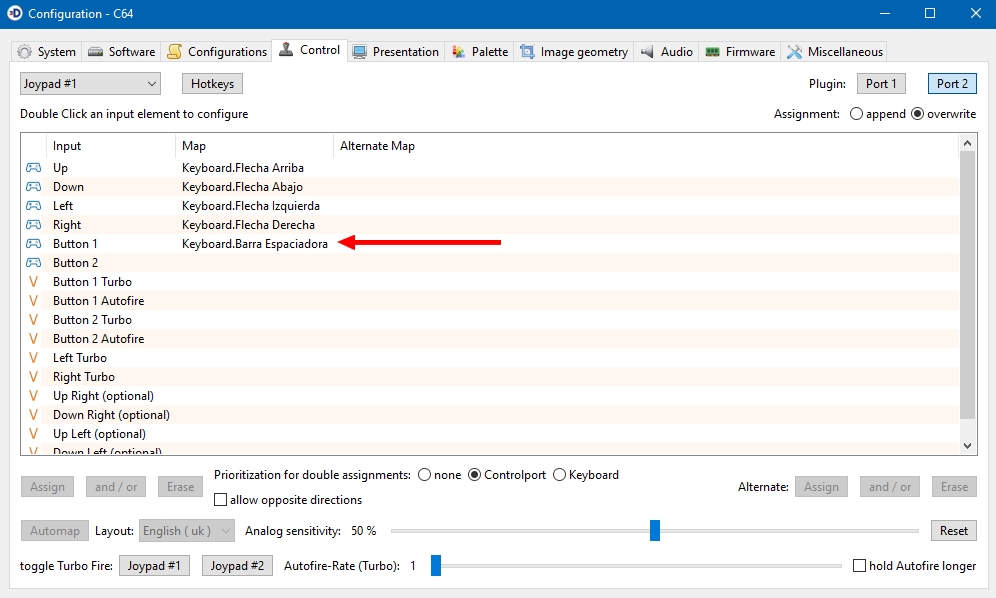The image size is (996, 598).
Task: Open the Miscellaneous tab
Action: pos(835,52)
